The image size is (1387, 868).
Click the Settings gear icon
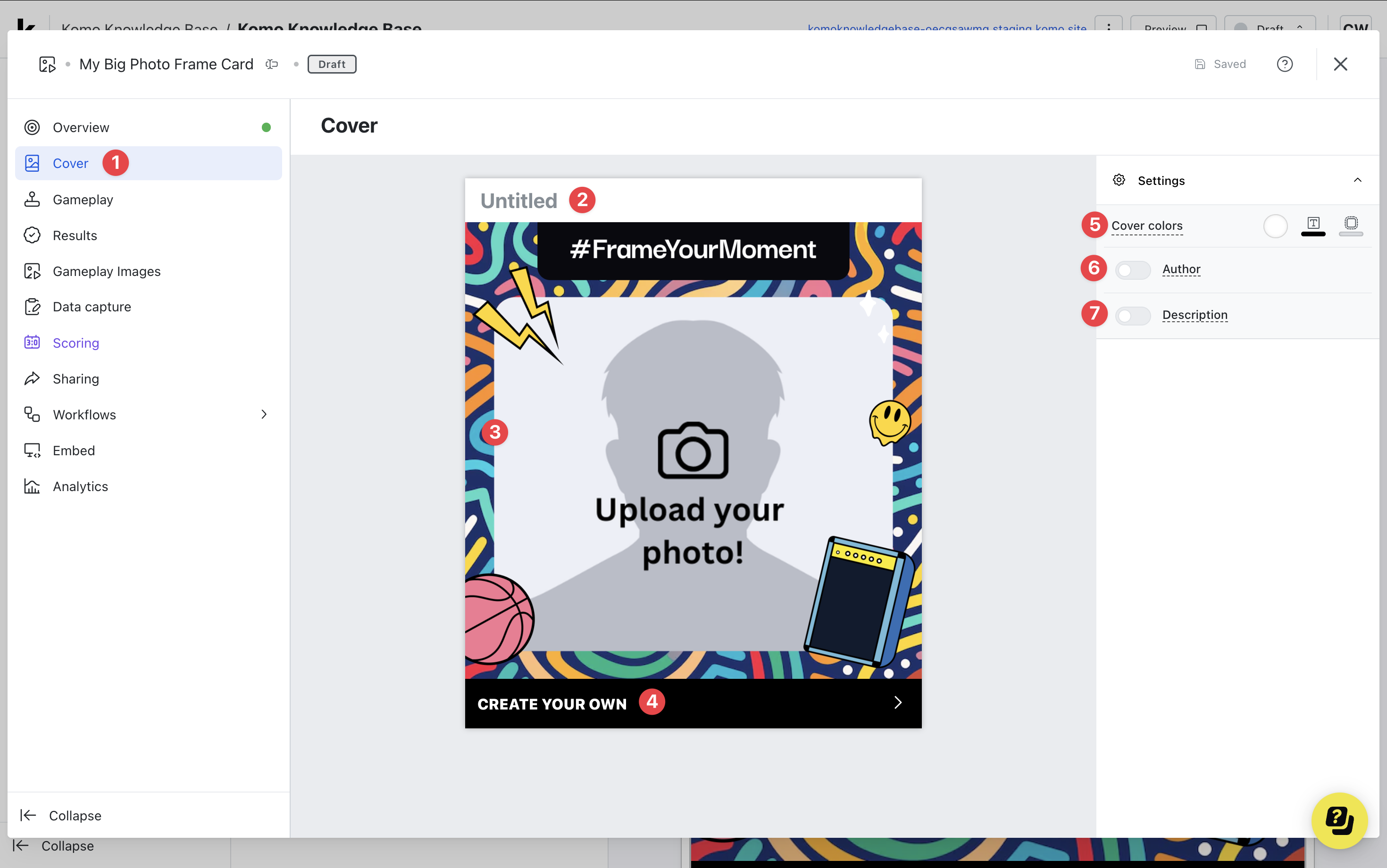point(1119,180)
